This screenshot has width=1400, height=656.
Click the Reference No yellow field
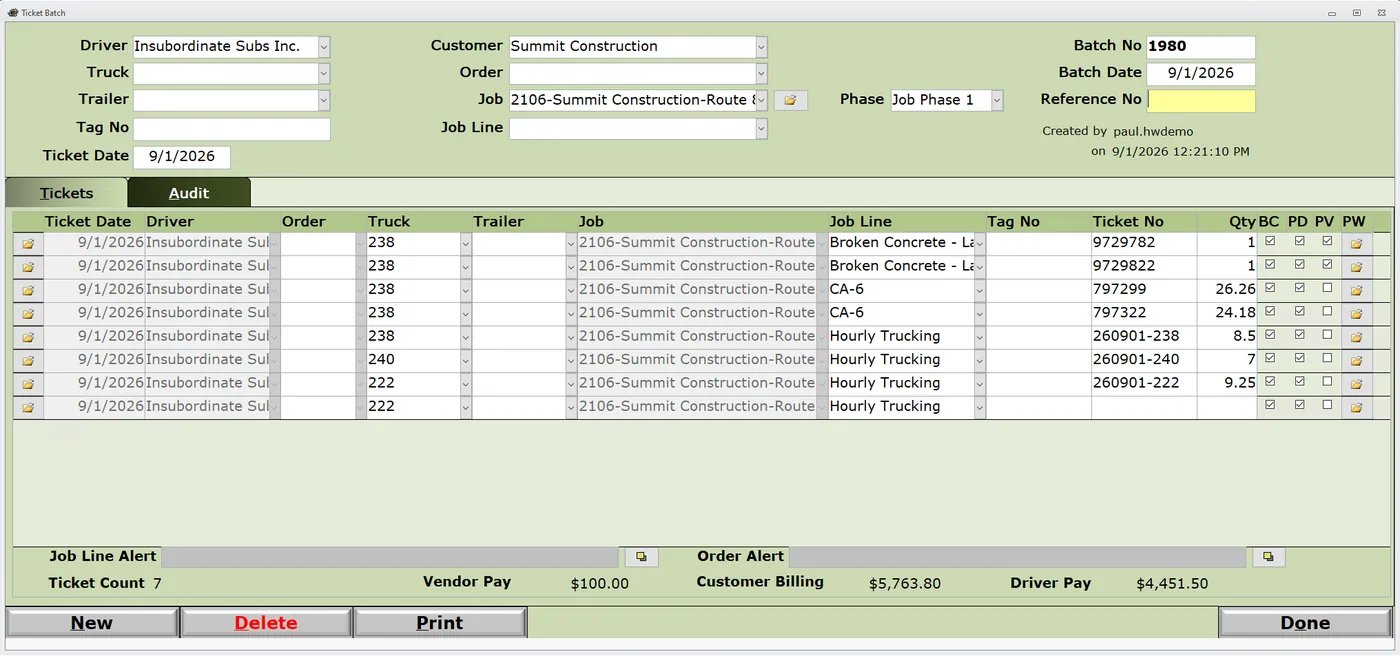click(1201, 100)
